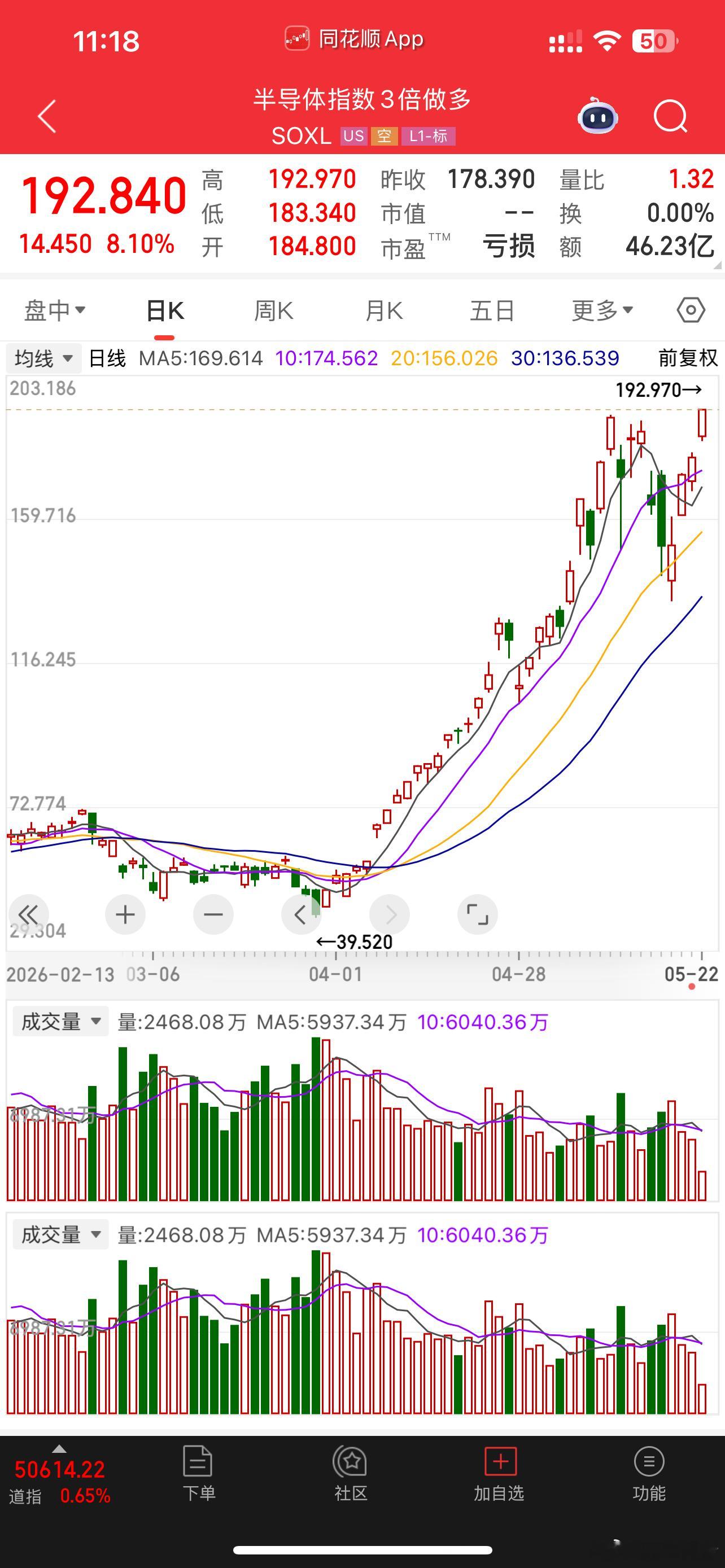Viewport: 725px width, 1568px height.
Task: Switch to 月K tab
Action: click(383, 310)
